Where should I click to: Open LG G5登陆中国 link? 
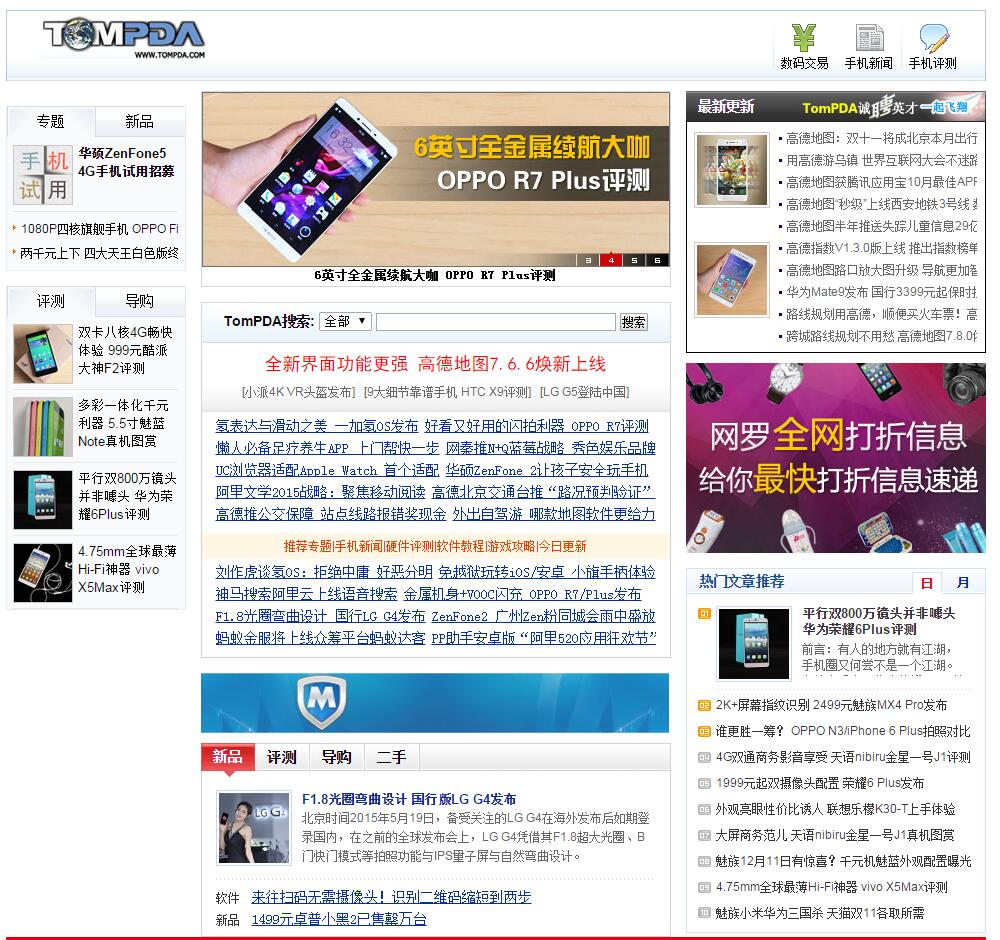coord(585,392)
